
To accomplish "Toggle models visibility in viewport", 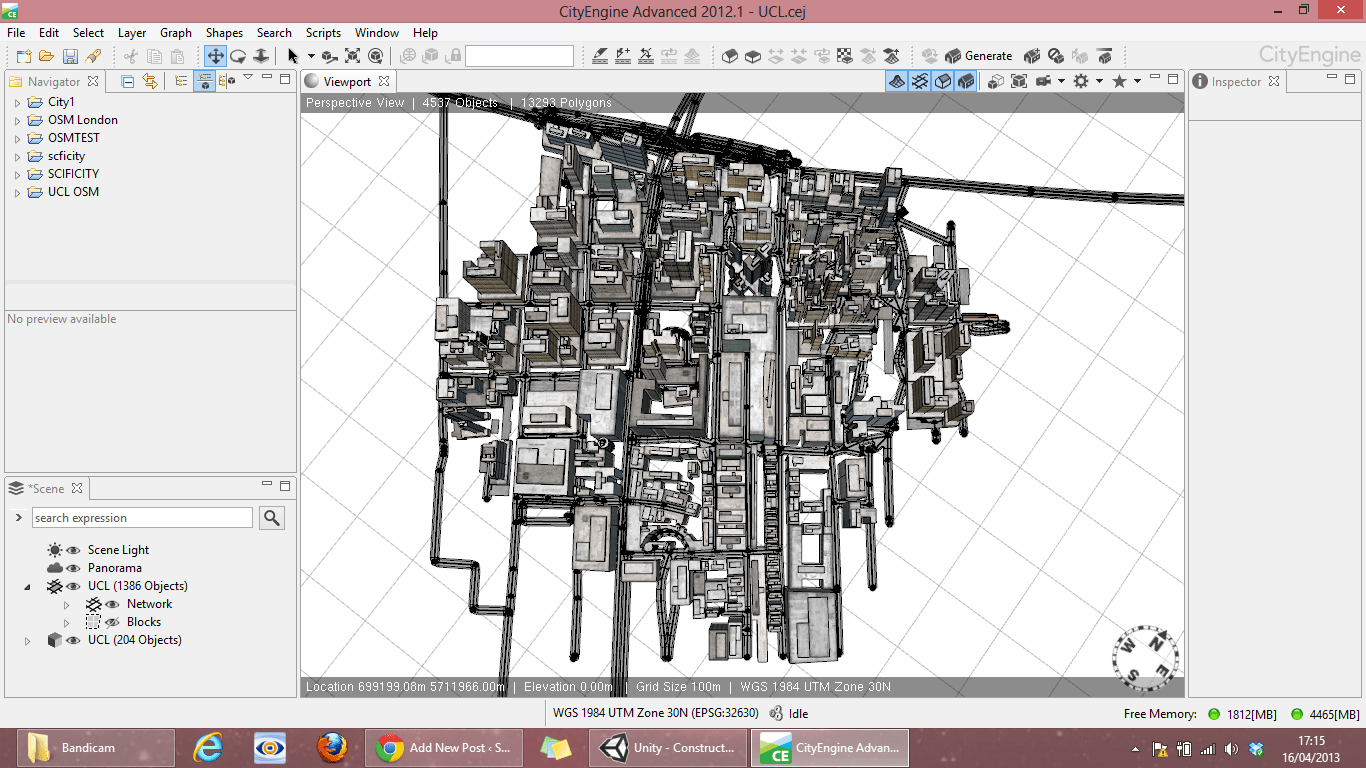I will pos(966,81).
